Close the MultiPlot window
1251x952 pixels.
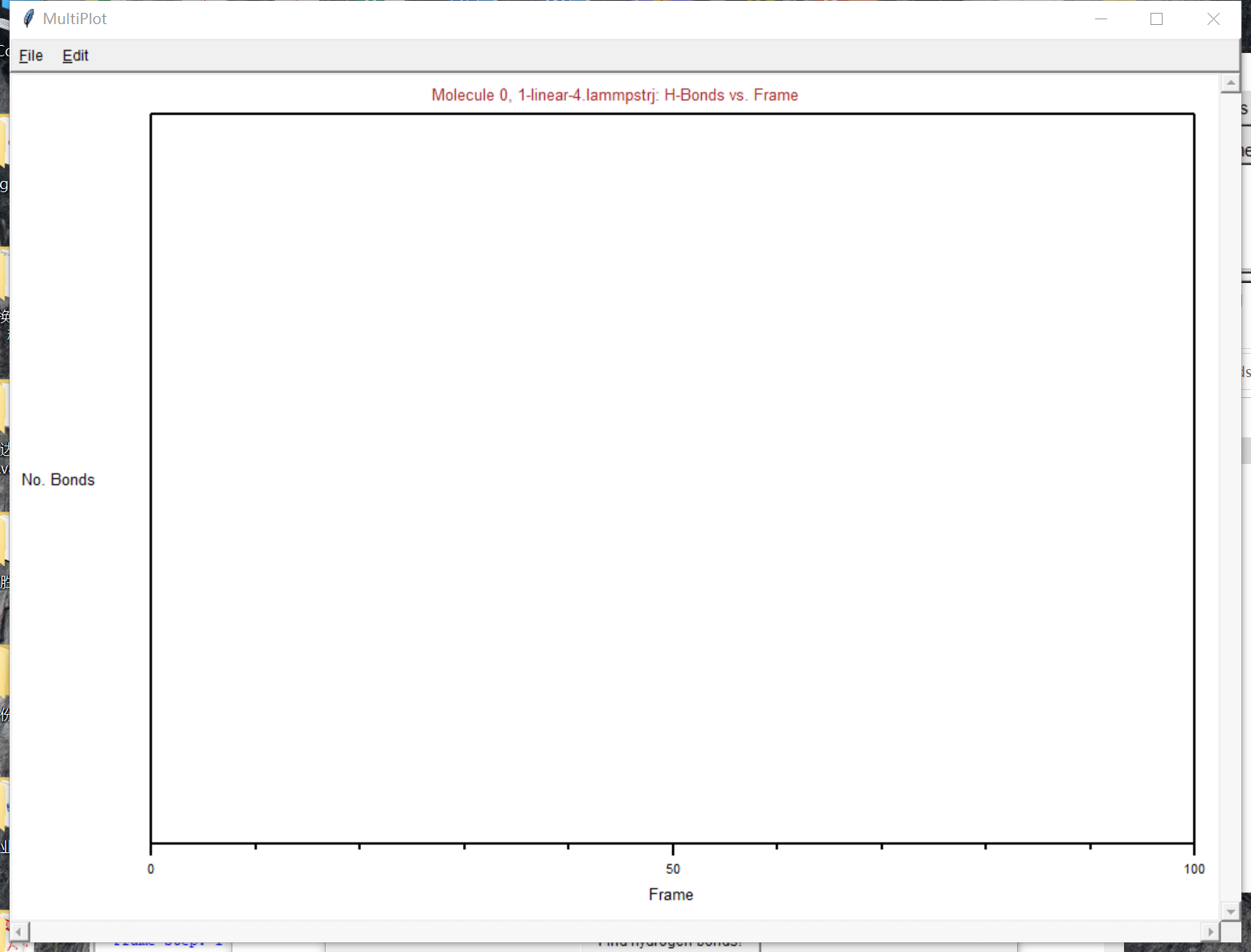click(x=1213, y=18)
